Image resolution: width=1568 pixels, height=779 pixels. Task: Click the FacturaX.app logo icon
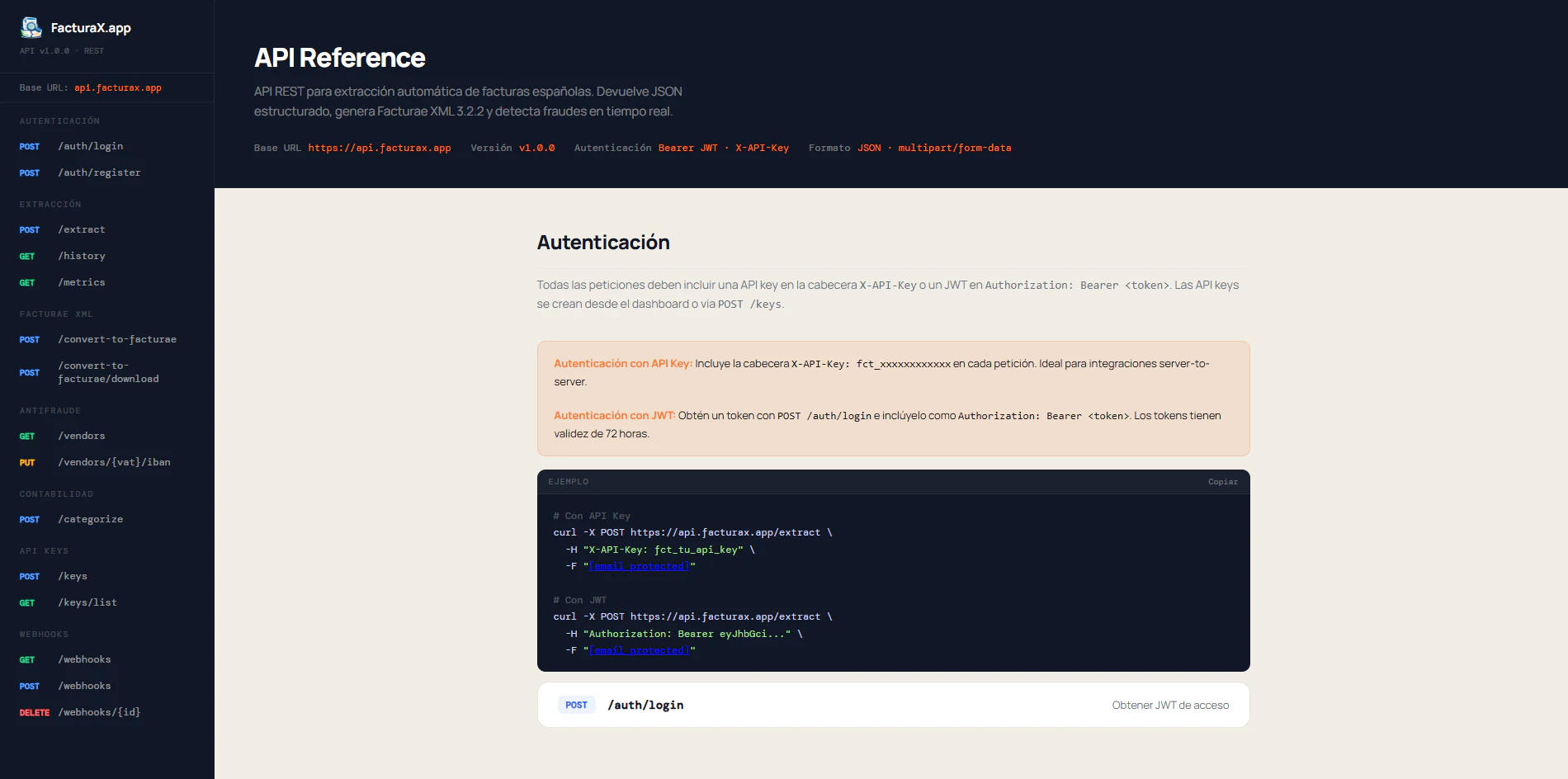(31, 27)
